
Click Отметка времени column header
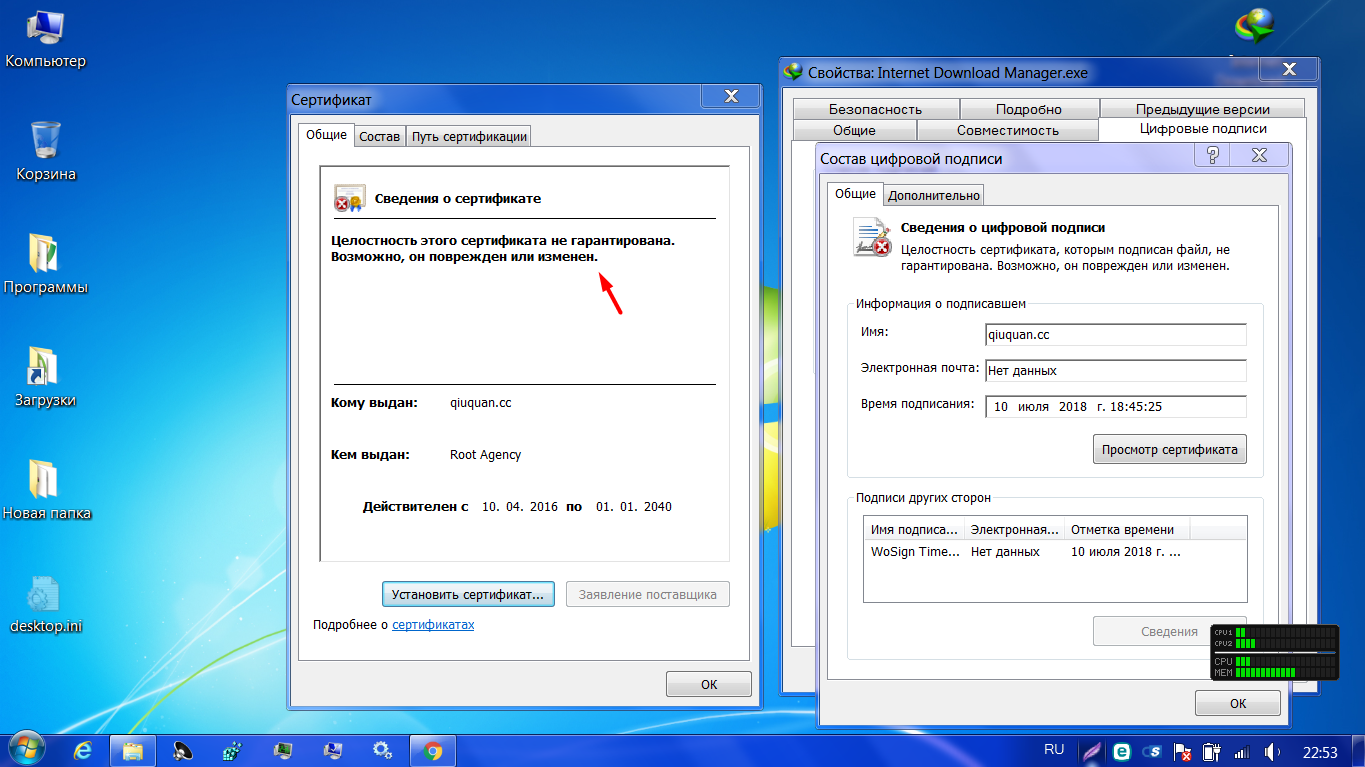1126,530
